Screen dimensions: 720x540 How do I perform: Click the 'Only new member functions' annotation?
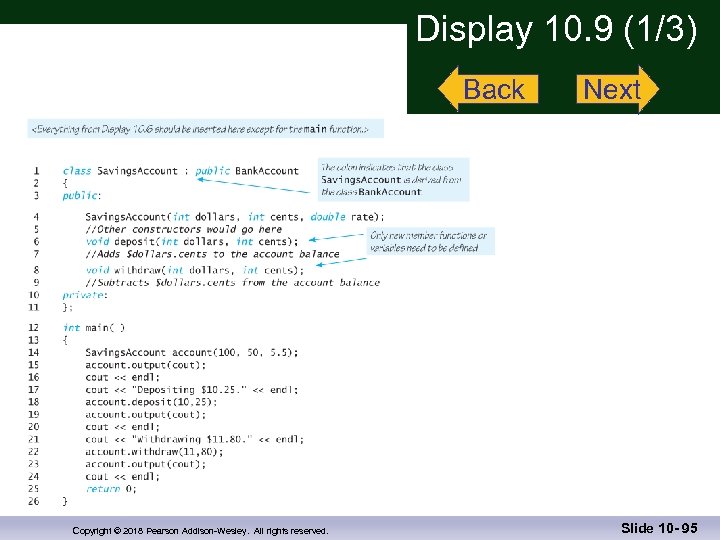(x=430, y=241)
